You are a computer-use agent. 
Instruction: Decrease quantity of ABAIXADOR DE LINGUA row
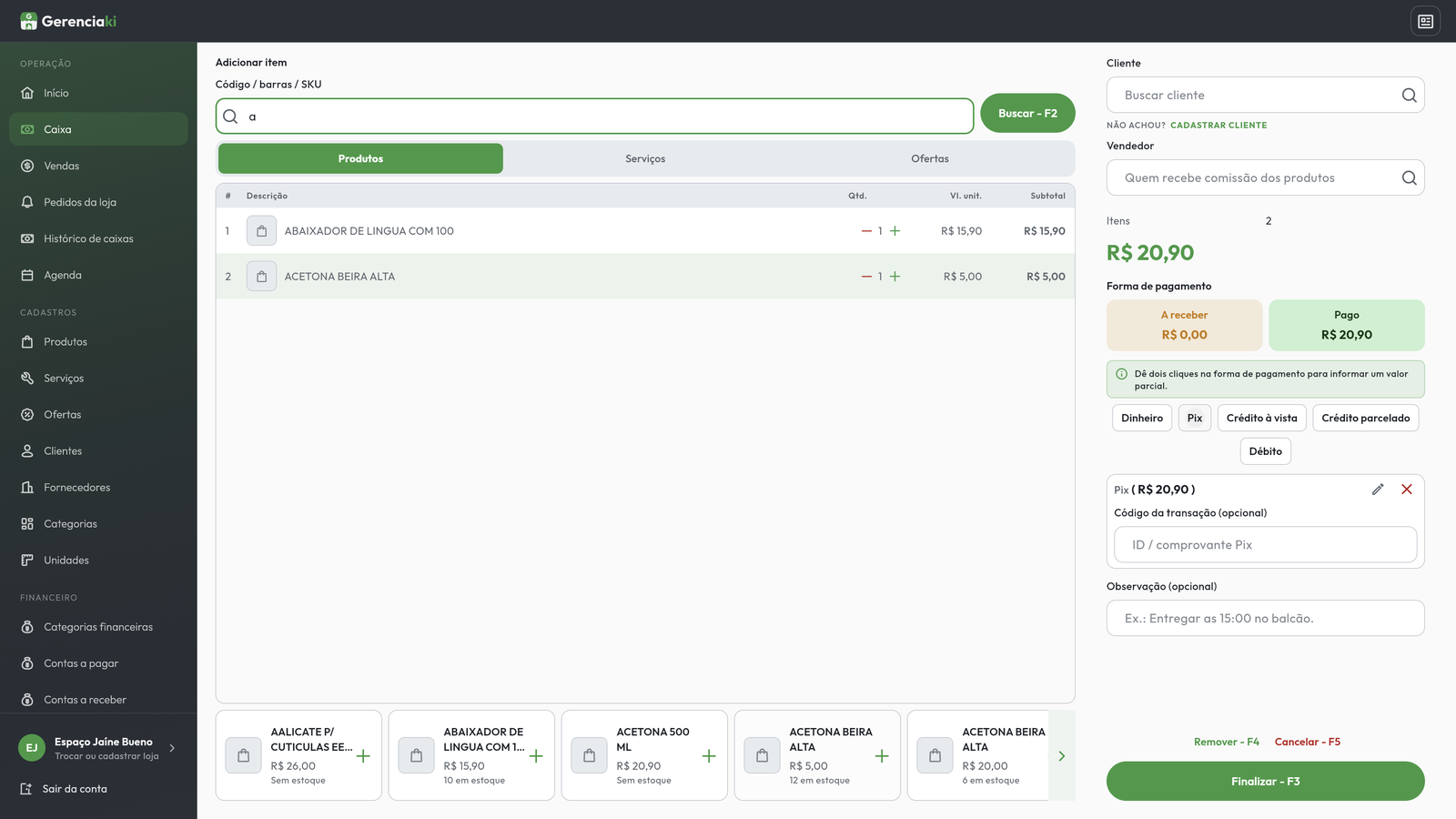(866, 231)
